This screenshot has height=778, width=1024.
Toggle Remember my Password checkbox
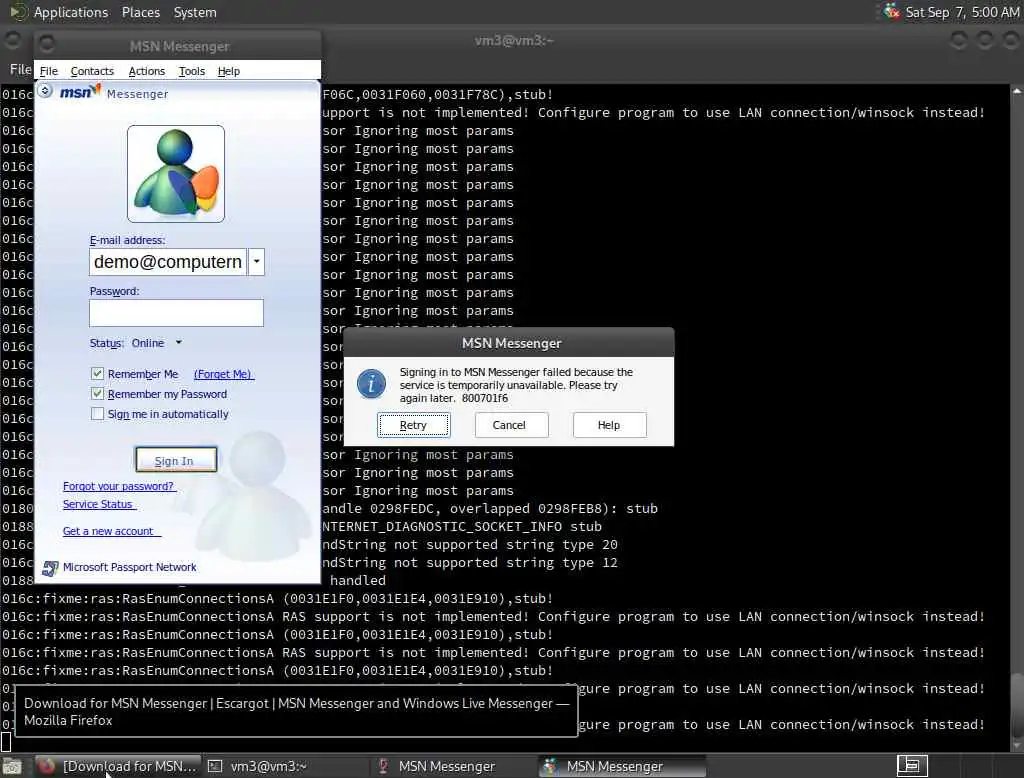(97, 394)
